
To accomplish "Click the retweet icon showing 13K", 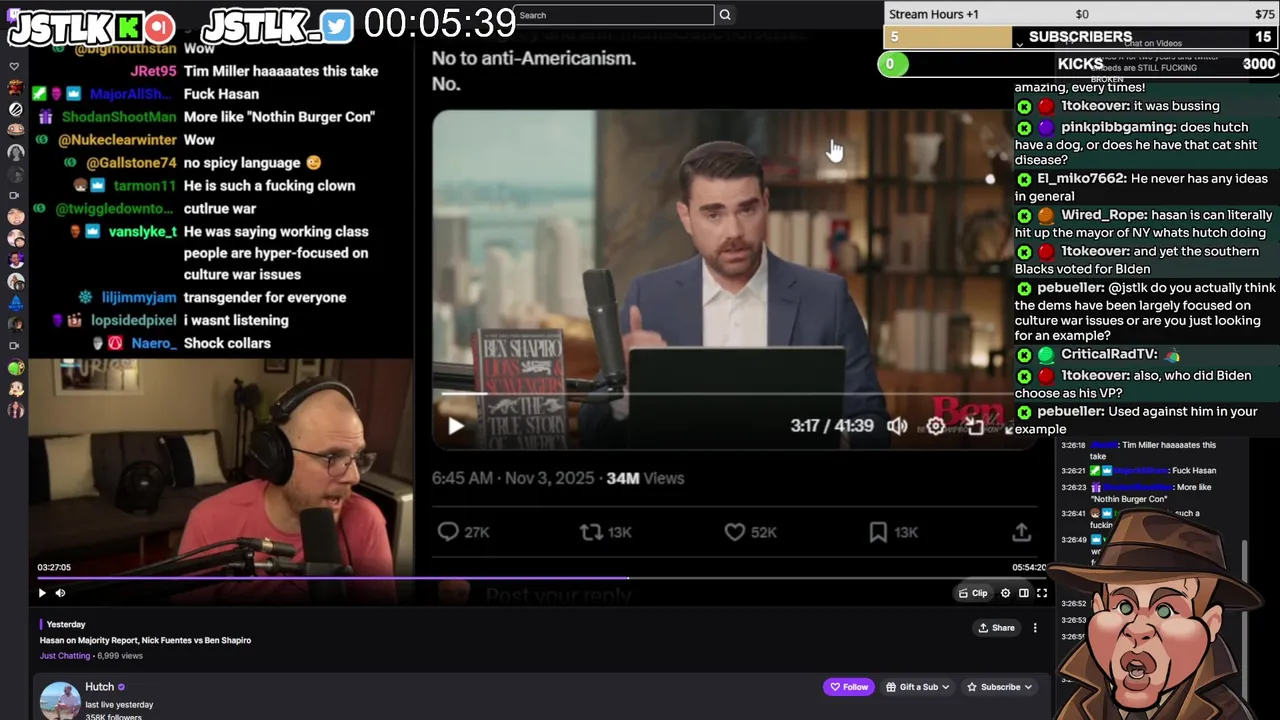I will click(591, 532).
